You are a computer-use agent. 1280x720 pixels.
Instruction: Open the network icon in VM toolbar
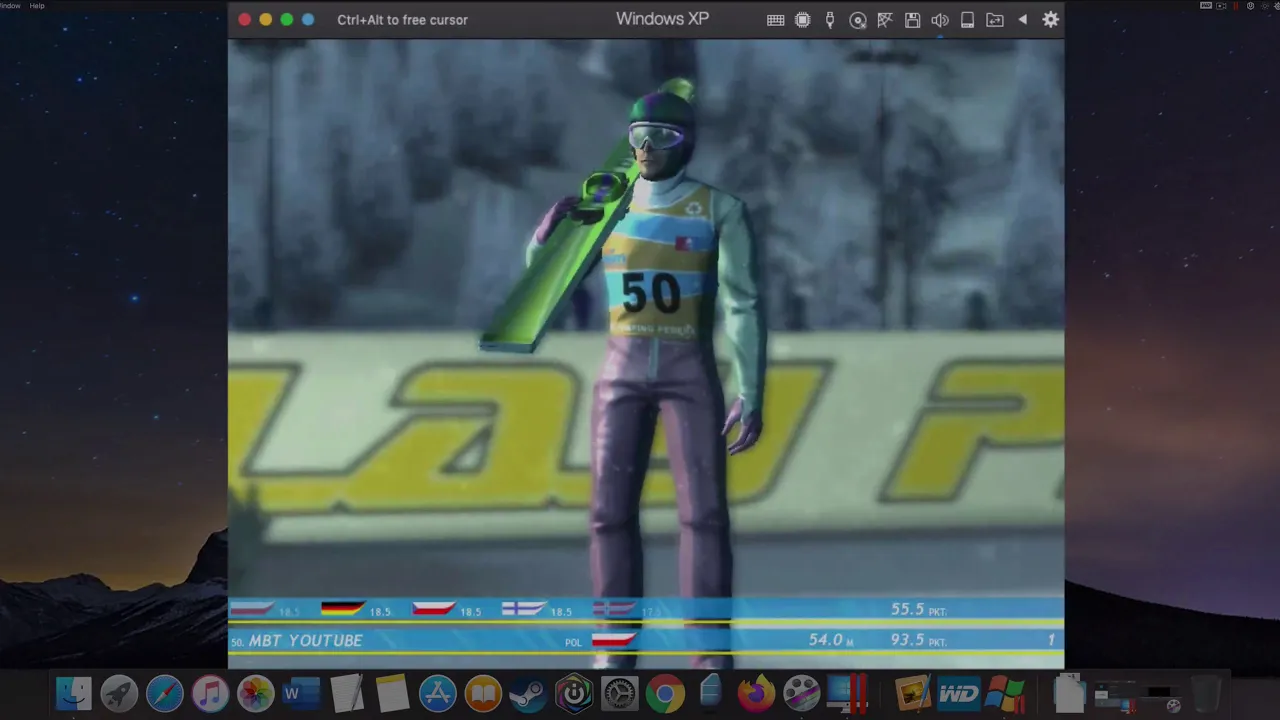885,20
